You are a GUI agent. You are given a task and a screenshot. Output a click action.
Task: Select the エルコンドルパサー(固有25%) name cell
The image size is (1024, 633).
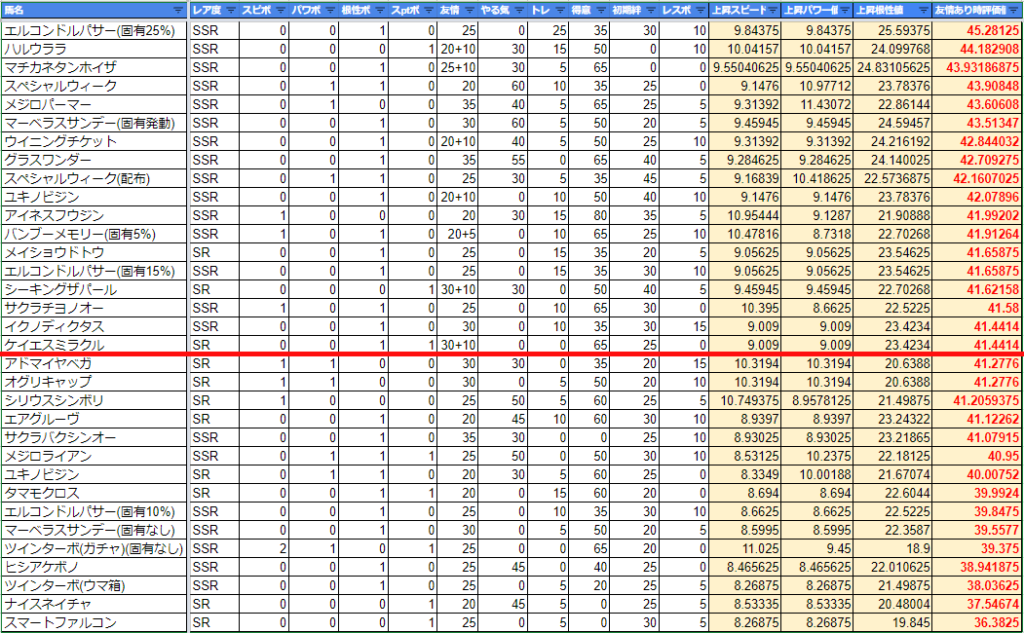(95, 31)
